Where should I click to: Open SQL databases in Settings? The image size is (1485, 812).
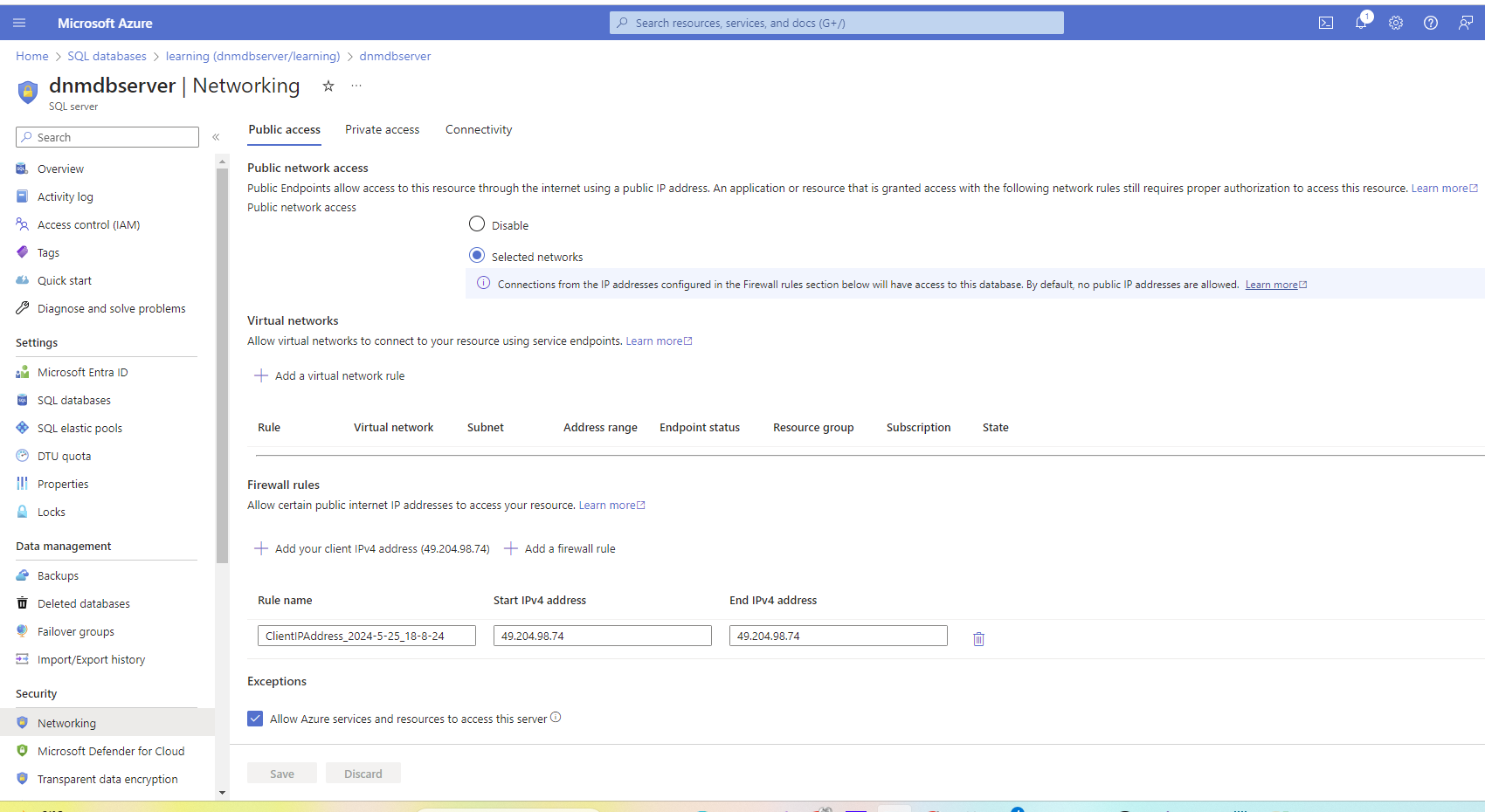point(73,400)
